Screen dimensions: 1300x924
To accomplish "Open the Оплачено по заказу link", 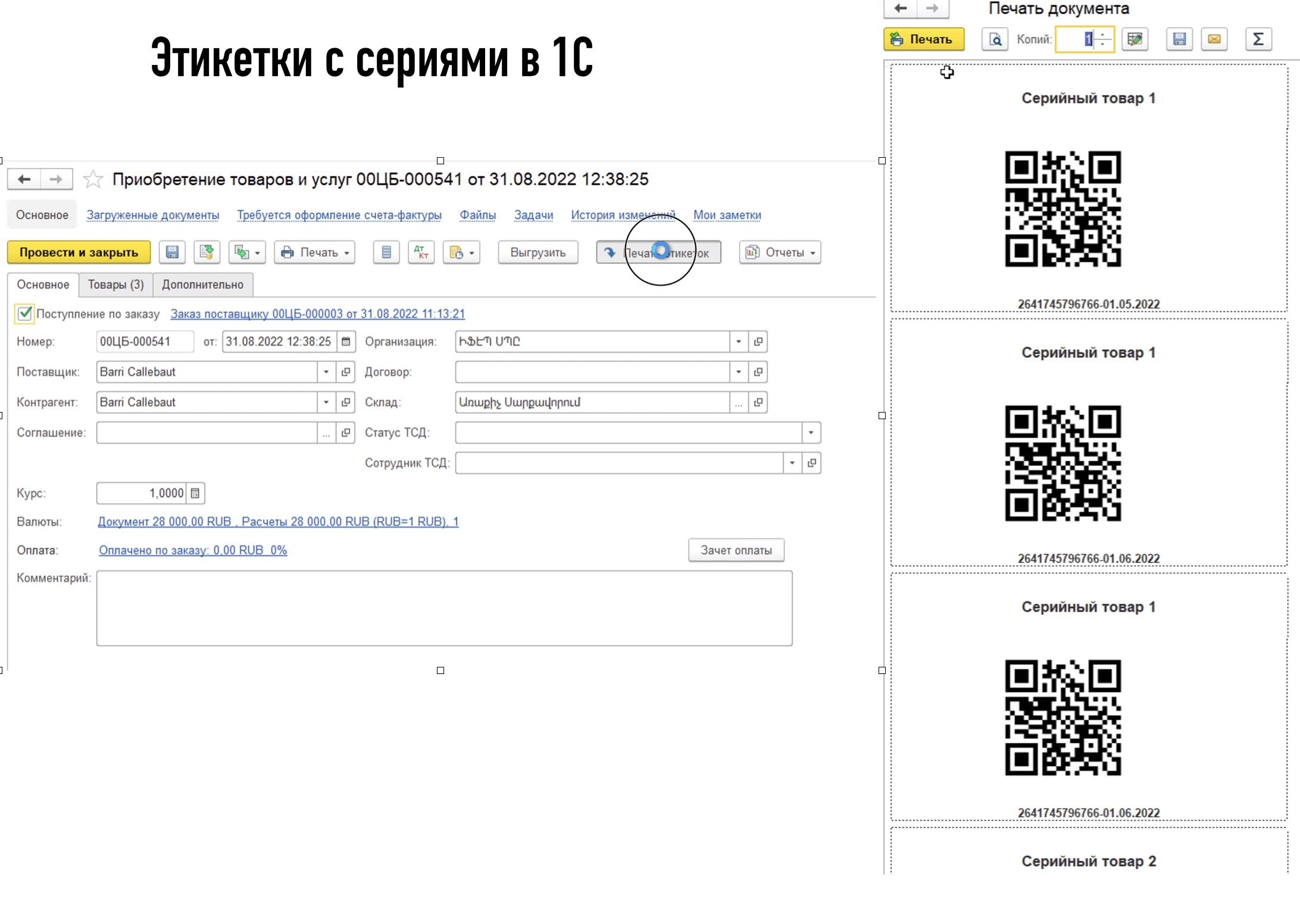I will point(193,550).
